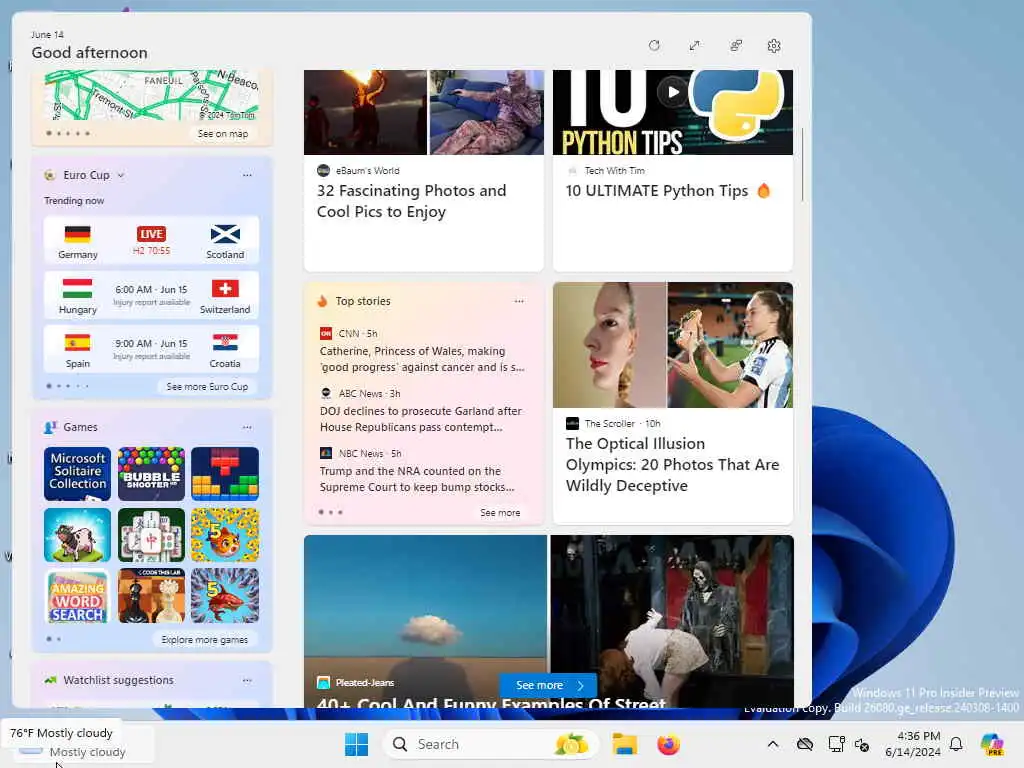Open Firefox from taskbar

pyautogui.click(x=668, y=744)
